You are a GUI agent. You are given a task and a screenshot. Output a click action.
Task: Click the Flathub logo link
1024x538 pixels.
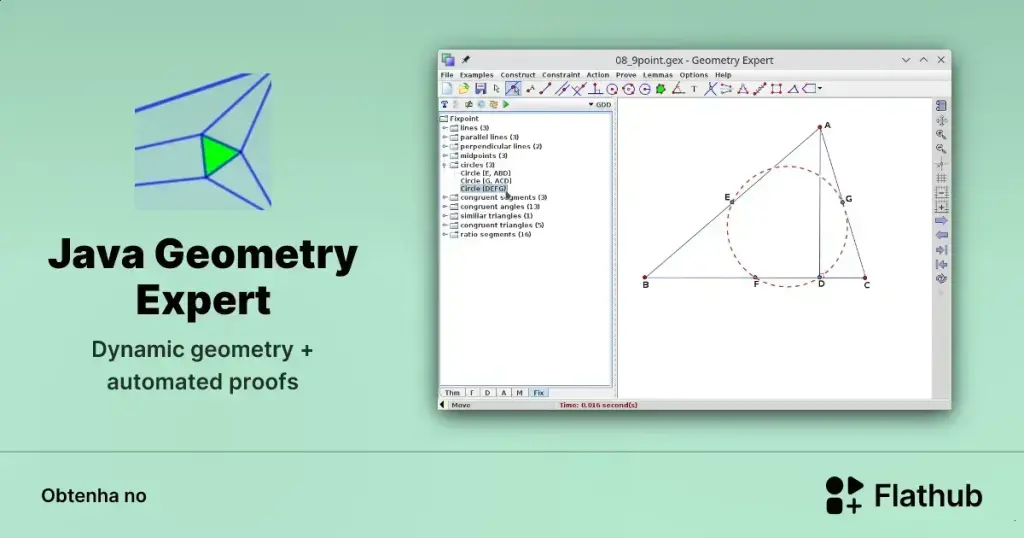point(904,496)
